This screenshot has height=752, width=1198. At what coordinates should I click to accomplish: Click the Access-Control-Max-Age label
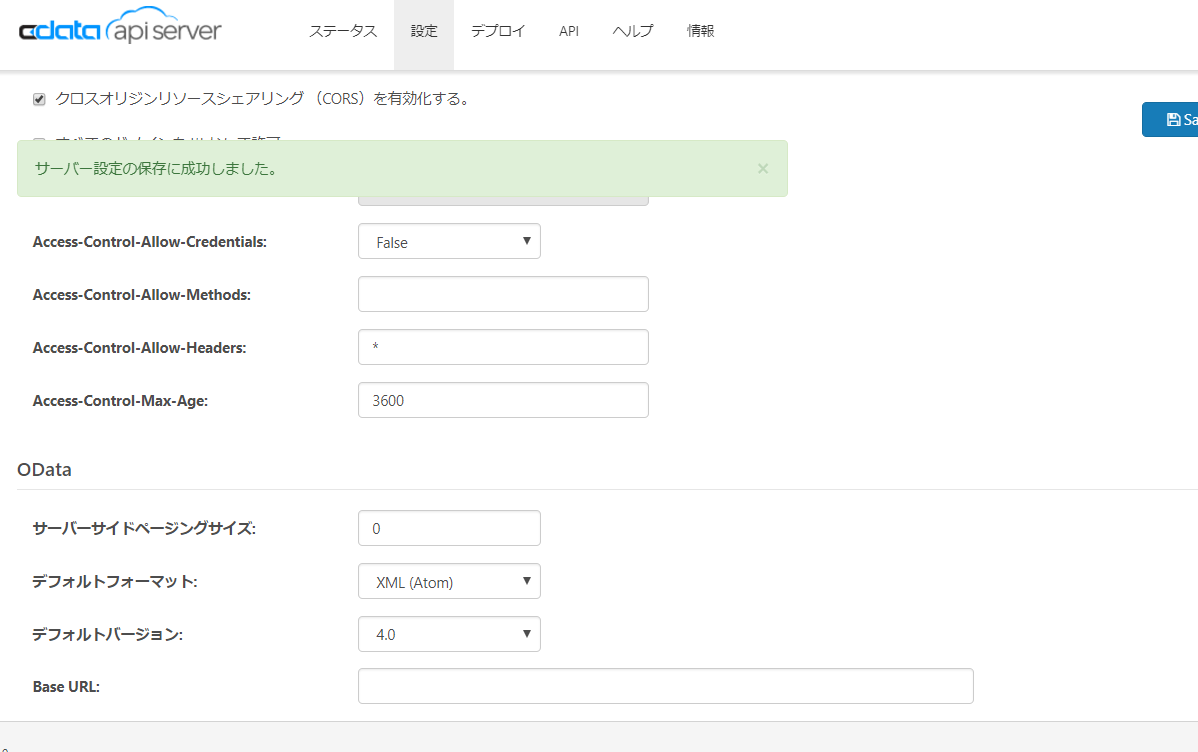point(120,400)
